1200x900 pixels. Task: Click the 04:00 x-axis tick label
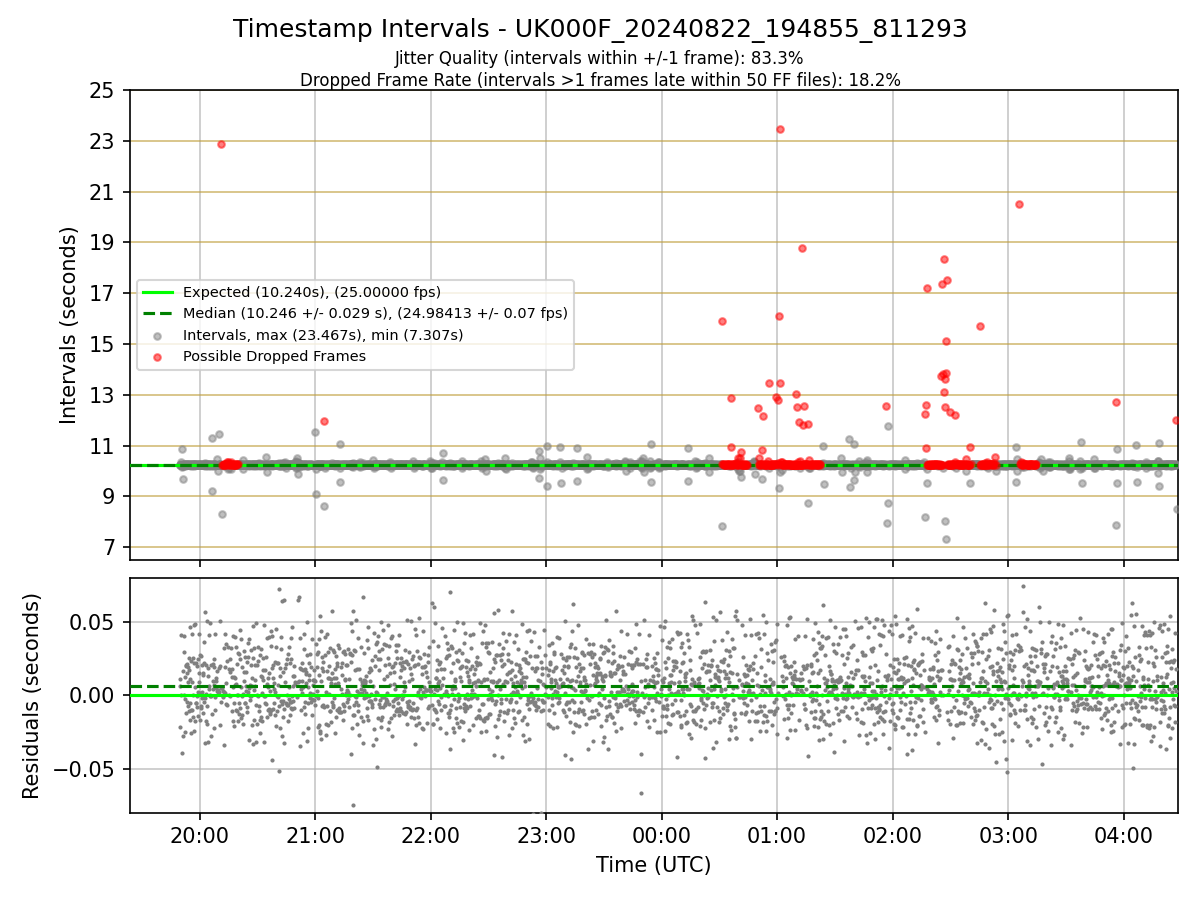click(x=1124, y=834)
